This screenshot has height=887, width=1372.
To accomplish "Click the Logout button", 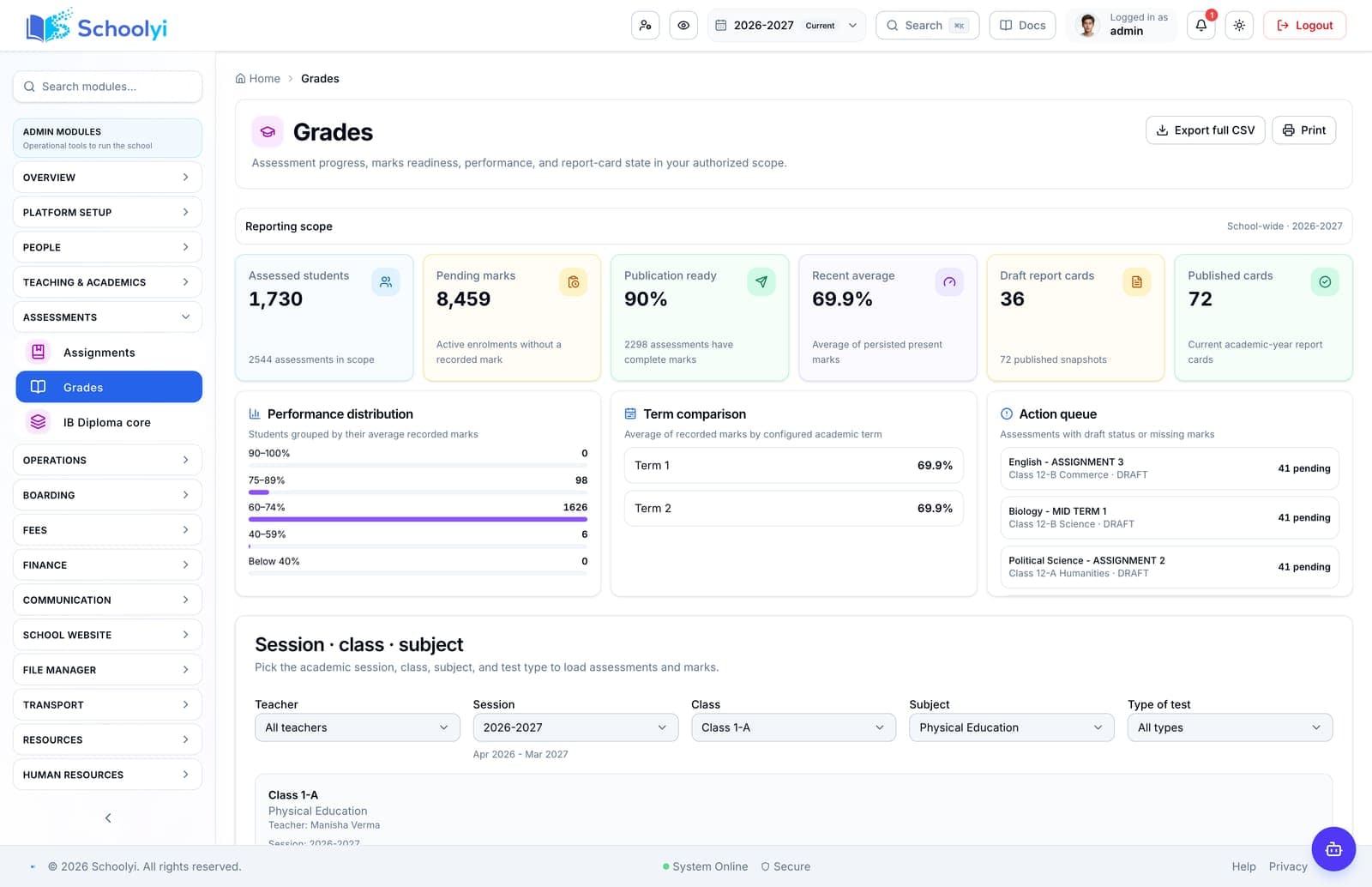I will (1304, 26).
